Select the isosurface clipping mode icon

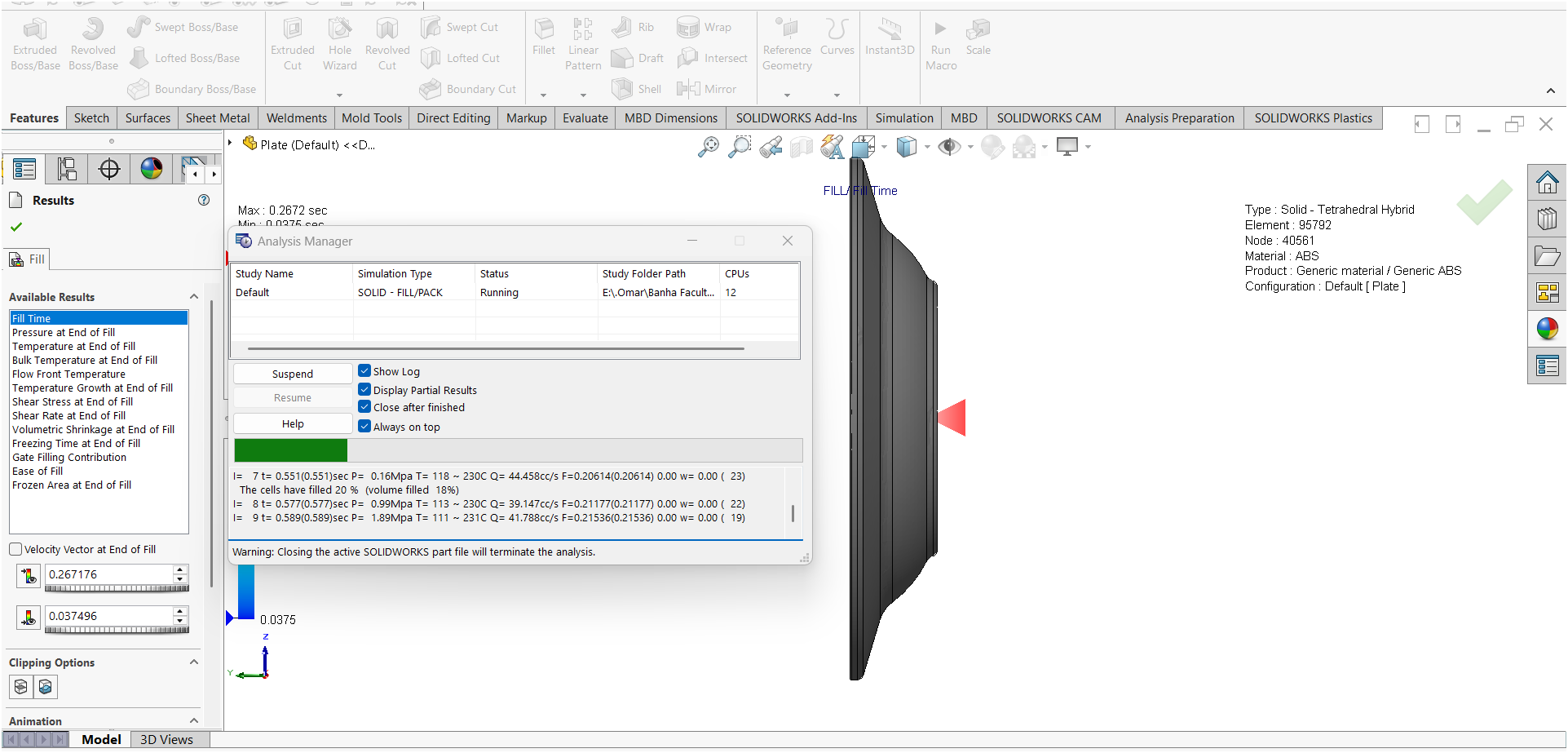click(x=46, y=687)
